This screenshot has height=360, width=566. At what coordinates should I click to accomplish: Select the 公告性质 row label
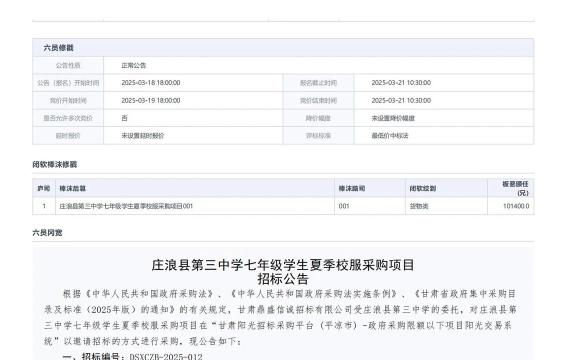[x=68, y=65]
